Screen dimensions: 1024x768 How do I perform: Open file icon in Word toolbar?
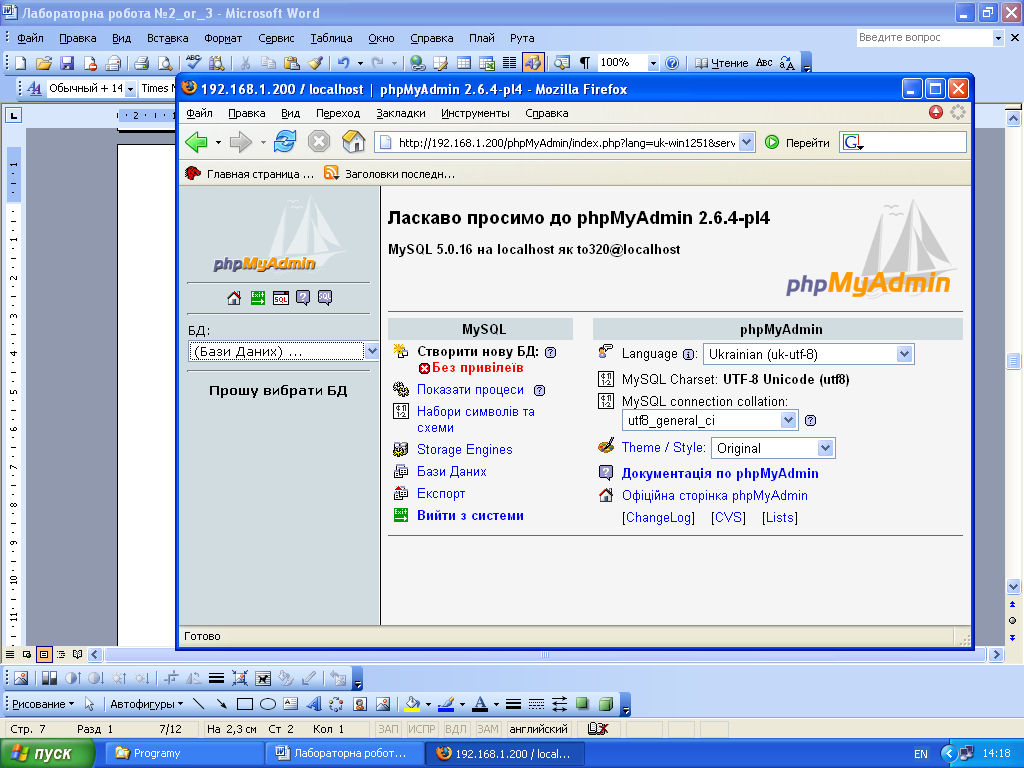[44, 63]
